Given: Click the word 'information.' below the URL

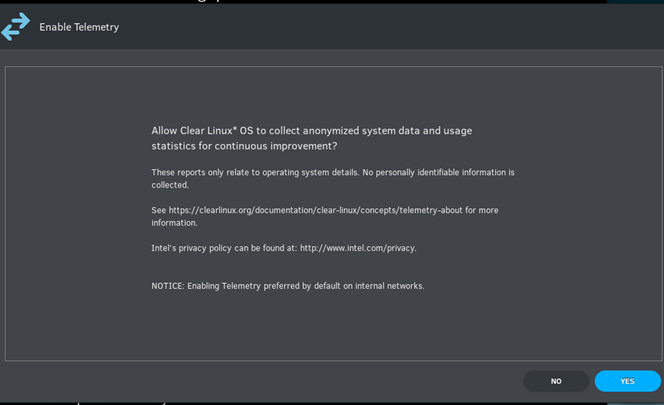Looking at the screenshot, I should (174, 222).
